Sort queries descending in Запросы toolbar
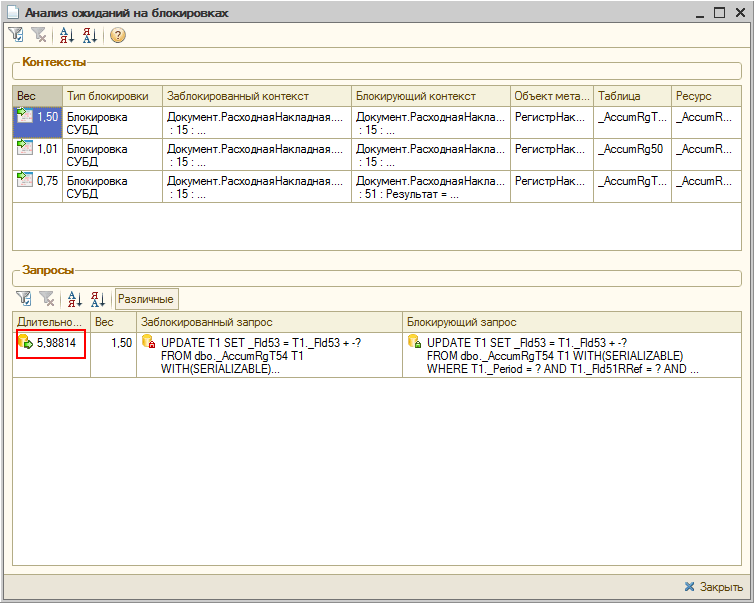The width and height of the screenshot is (754, 603). click(97, 299)
